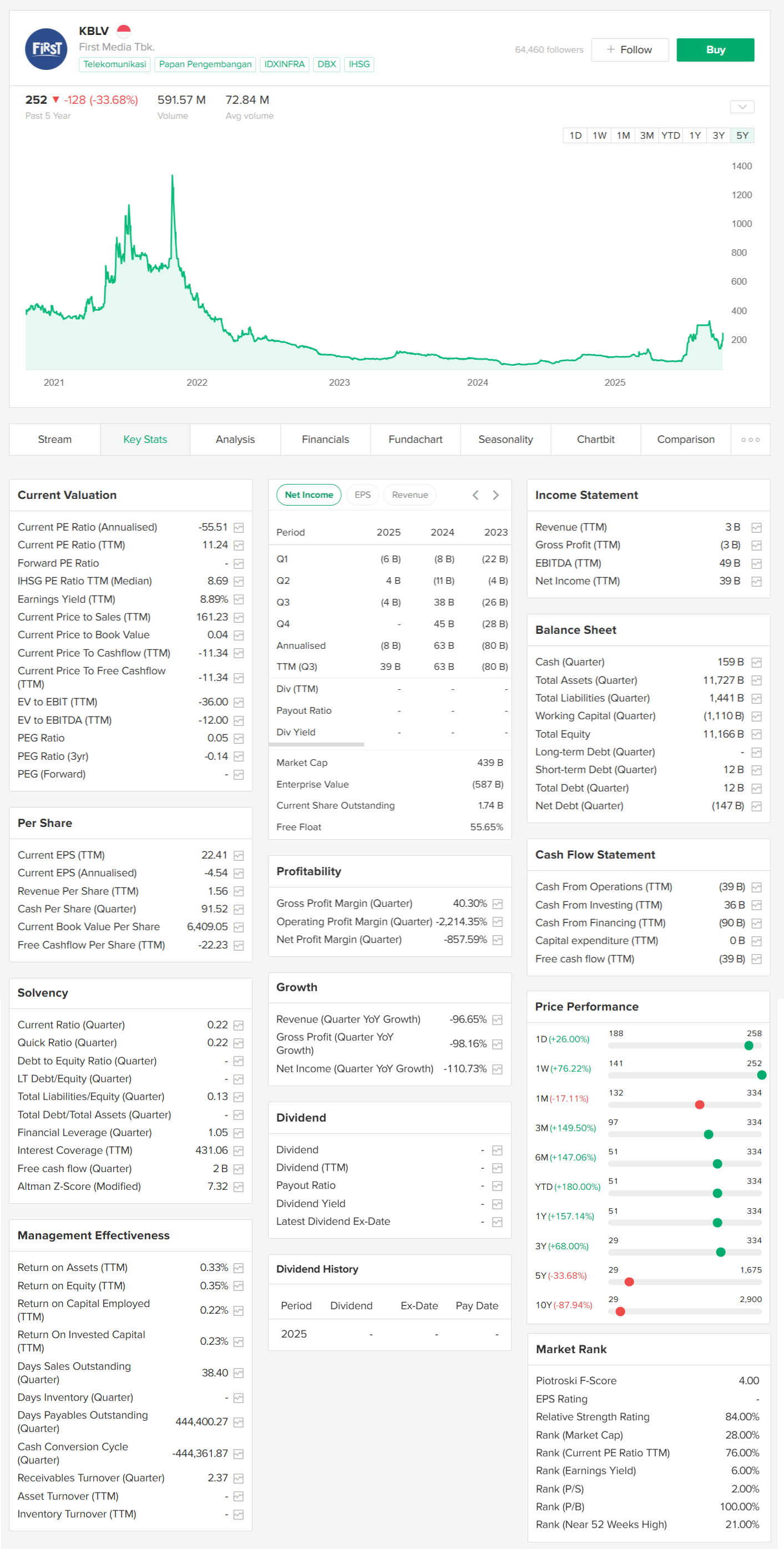
Task: Click chart icon beside Cash (Quarter)
Action: coord(756,662)
